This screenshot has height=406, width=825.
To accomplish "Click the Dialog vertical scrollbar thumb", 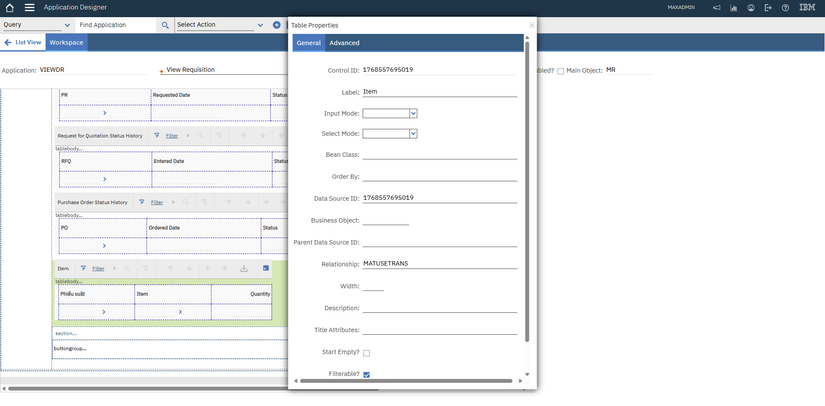I will click(527, 191).
